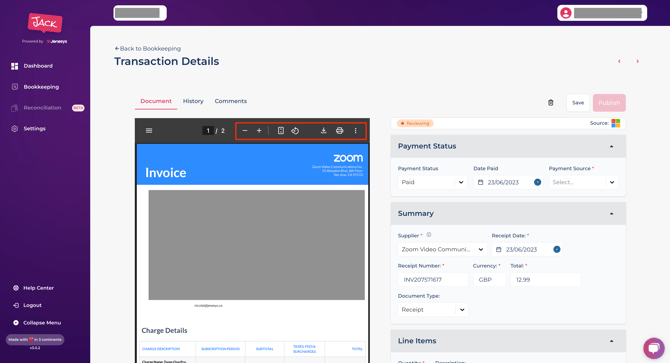Image resolution: width=670 pixels, height=363 pixels.
Task: Open the user account menu
Action: pyautogui.click(x=602, y=13)
